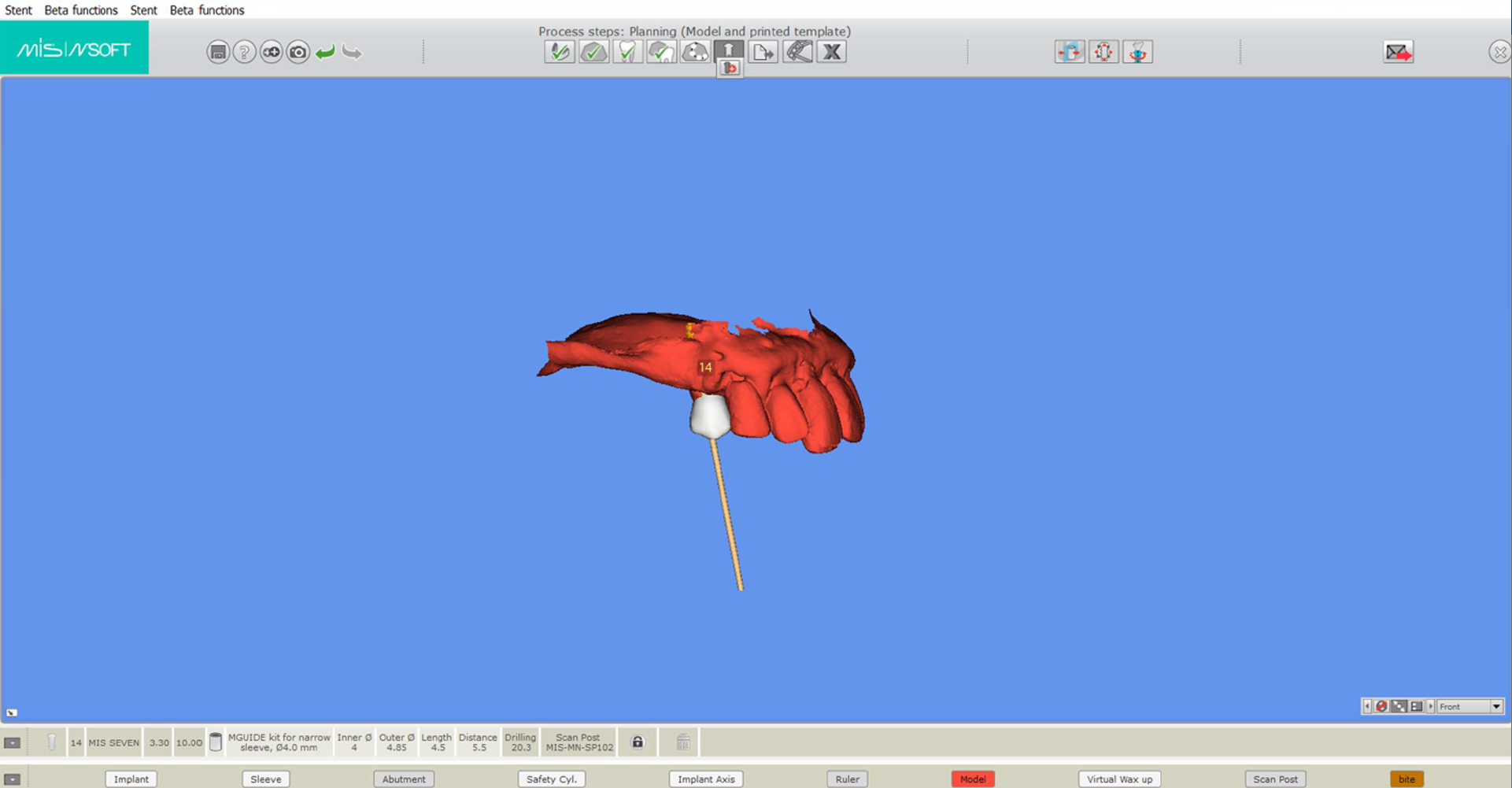This screenshot has height=788, width=1512.
Task: Click the implant diameter 3.30 cell
Action: 159,742
